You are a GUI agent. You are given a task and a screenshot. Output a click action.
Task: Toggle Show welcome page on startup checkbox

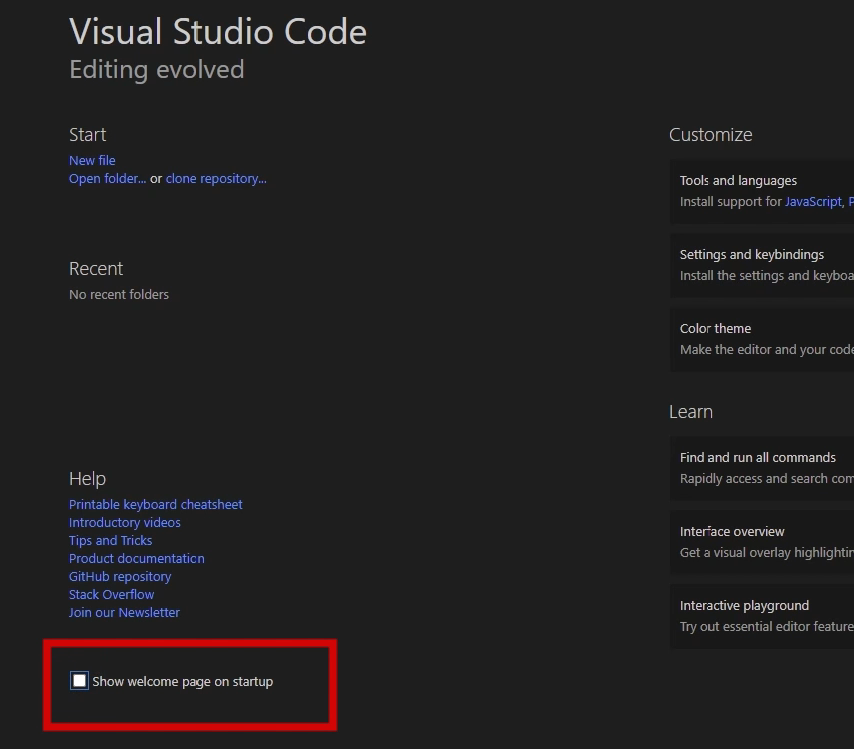(80, 680)
